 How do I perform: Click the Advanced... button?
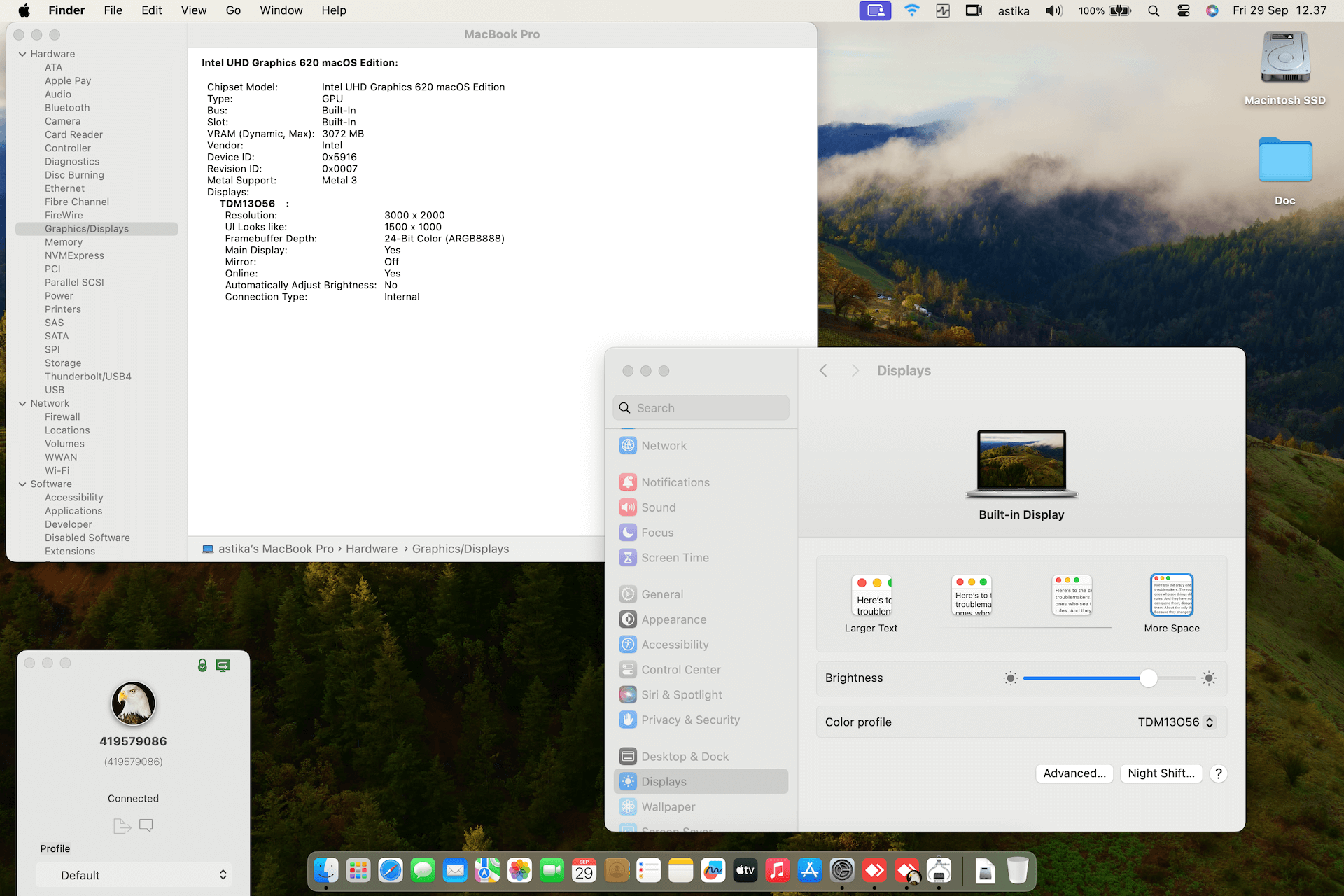[x=1074, y=773]
